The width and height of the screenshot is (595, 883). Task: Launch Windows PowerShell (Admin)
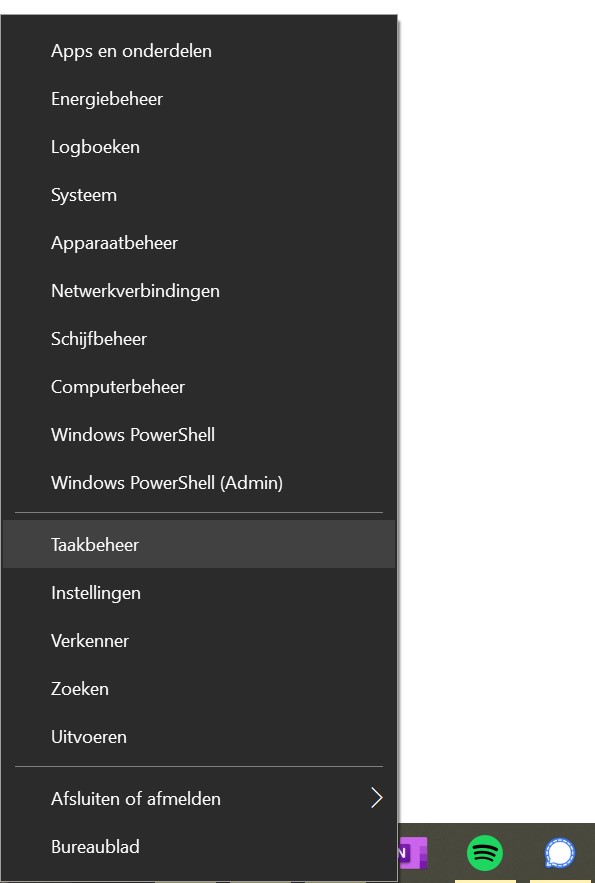tap(199, 483)
